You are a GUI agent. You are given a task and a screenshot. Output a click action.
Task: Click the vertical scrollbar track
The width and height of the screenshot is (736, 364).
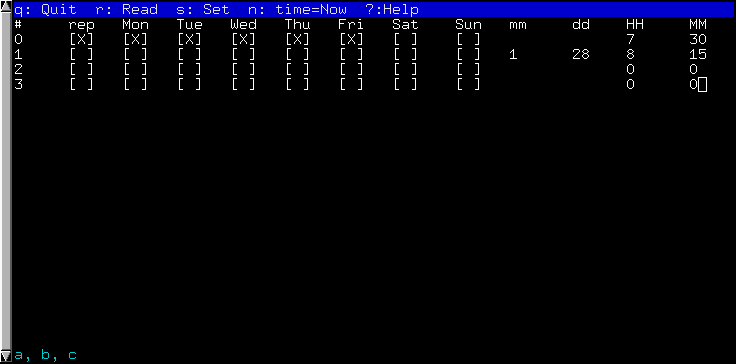coord(6,181)
